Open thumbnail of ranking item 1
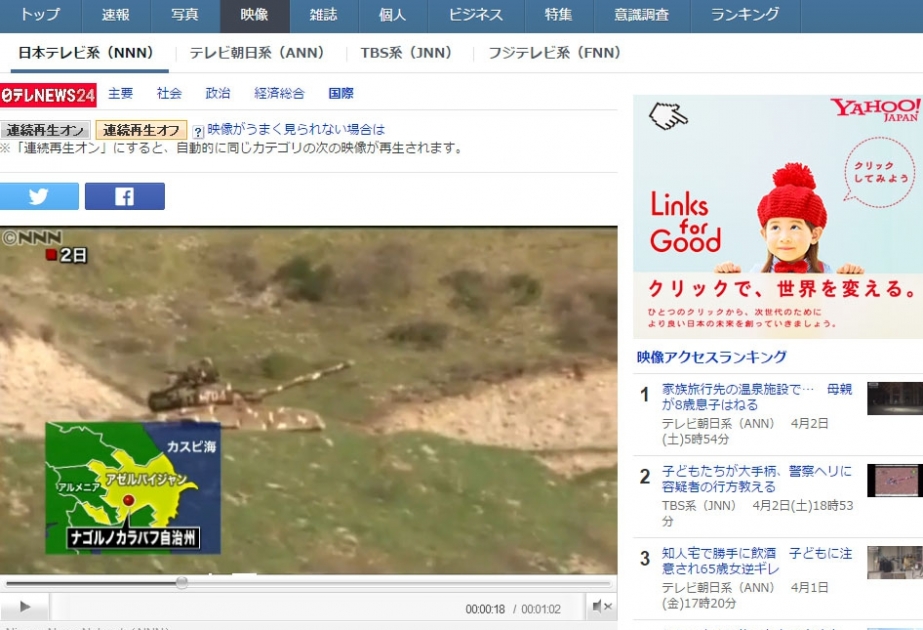The width and height of the screenshot is (923, 630). [895, 399]
